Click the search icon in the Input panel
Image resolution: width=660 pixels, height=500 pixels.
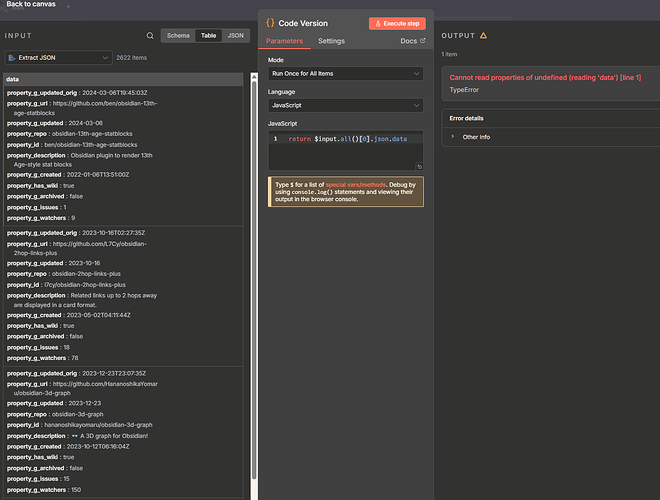pyautogui.click(x=150, y=35)
